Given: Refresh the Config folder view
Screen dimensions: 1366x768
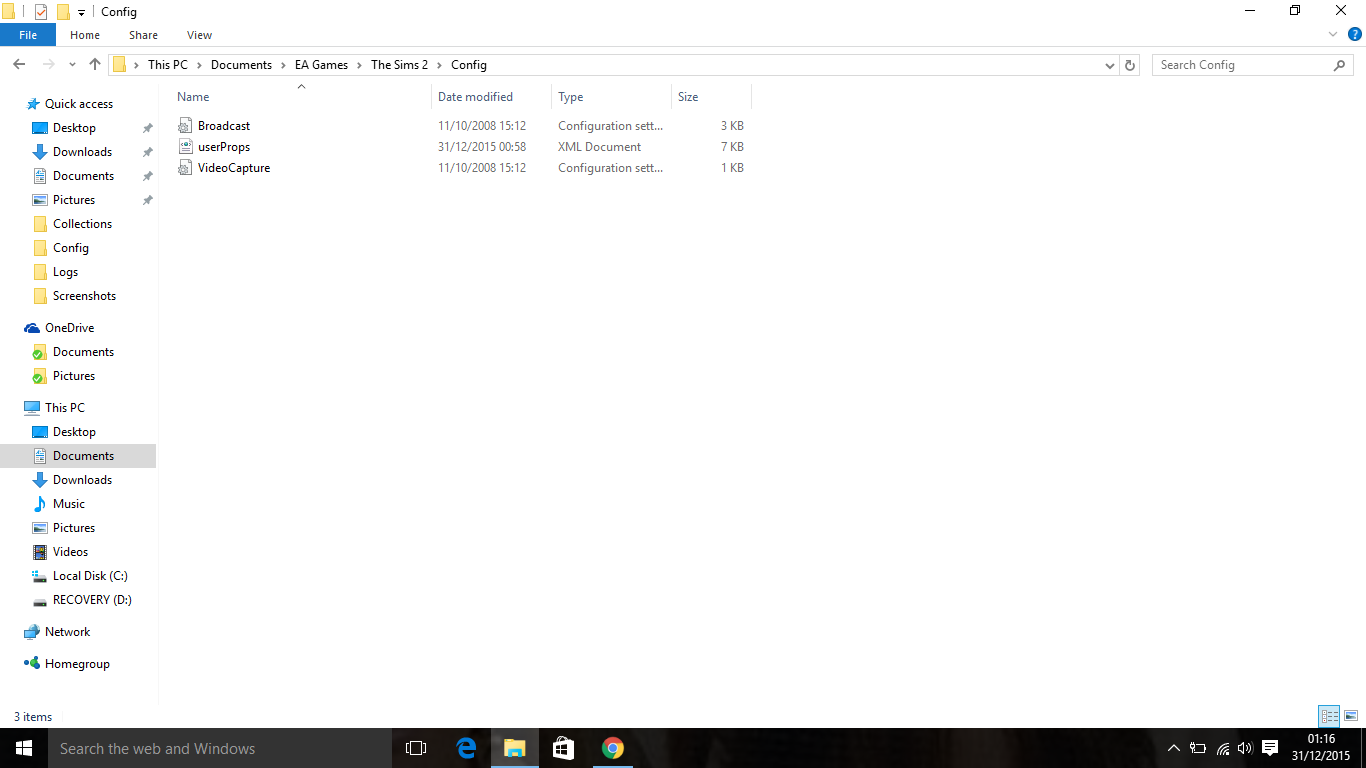Looking at the screenshot, I should (x=1130, y=65).
